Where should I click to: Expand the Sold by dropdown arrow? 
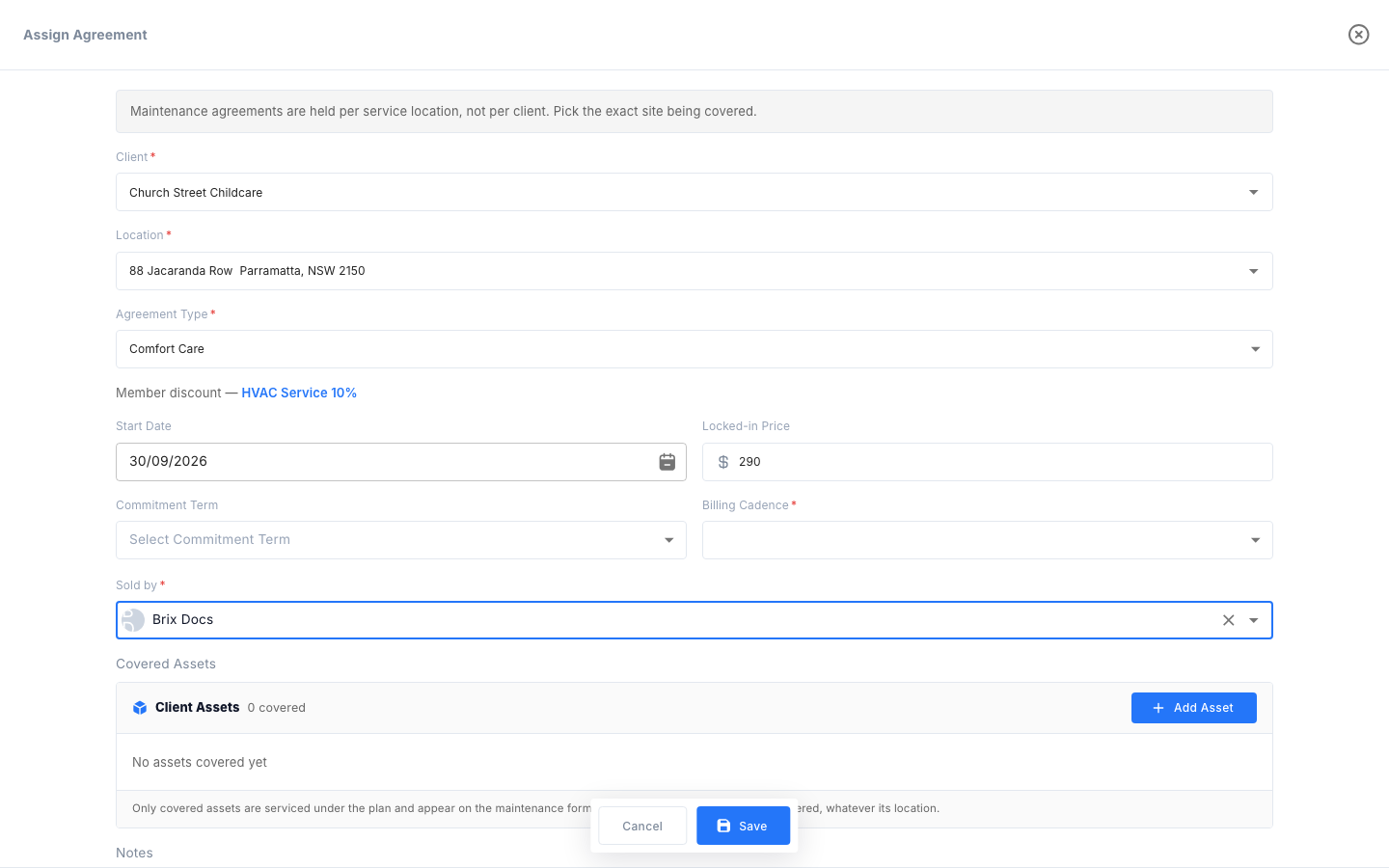(x=1254, y=620)
